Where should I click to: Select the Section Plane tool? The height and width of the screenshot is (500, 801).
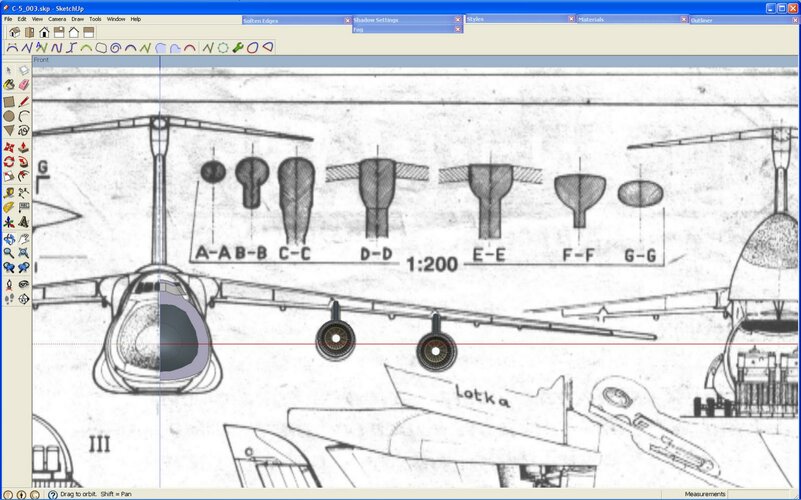tap(23, 299)
